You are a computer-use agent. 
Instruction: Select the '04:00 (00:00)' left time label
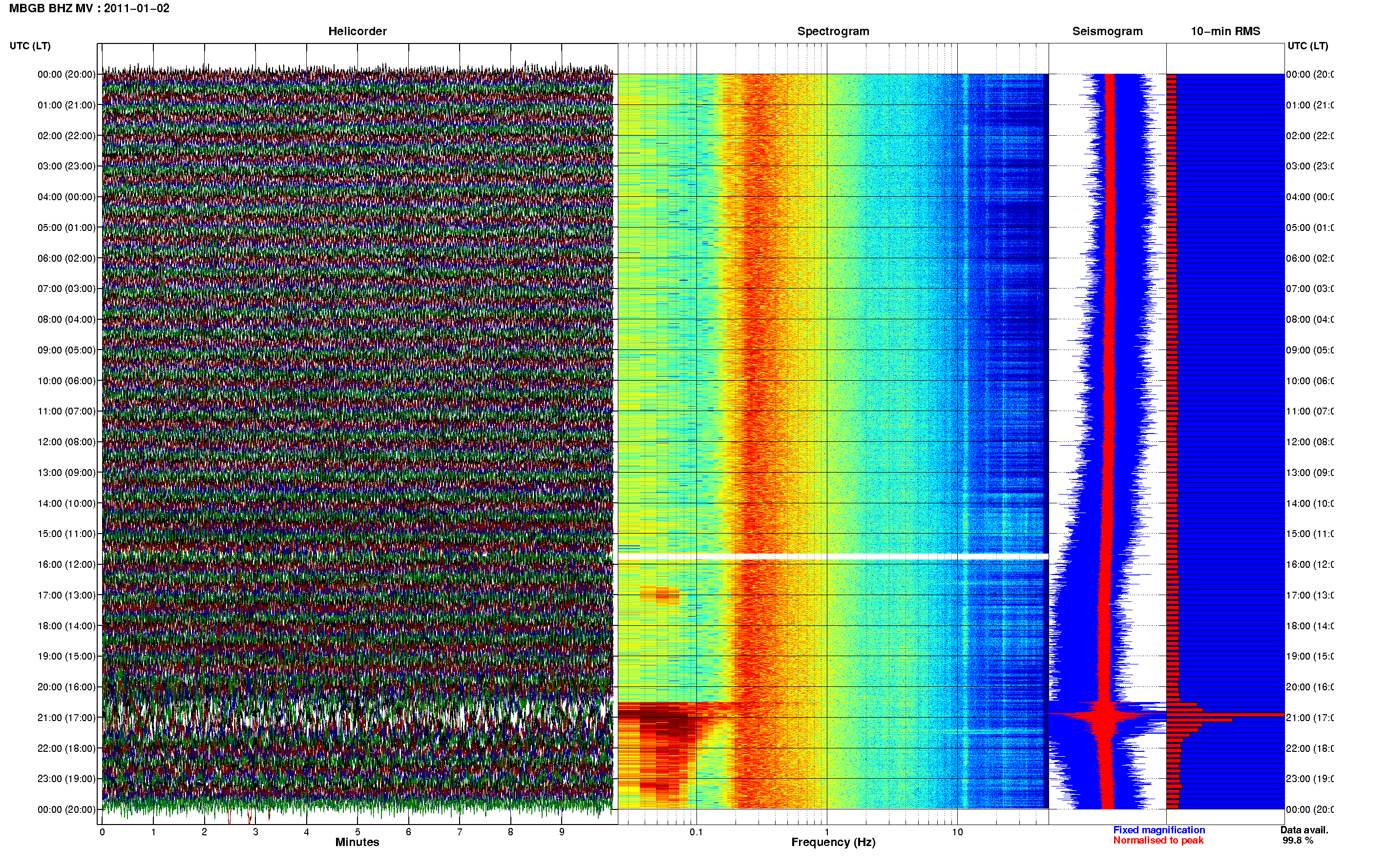click(66, 197)
